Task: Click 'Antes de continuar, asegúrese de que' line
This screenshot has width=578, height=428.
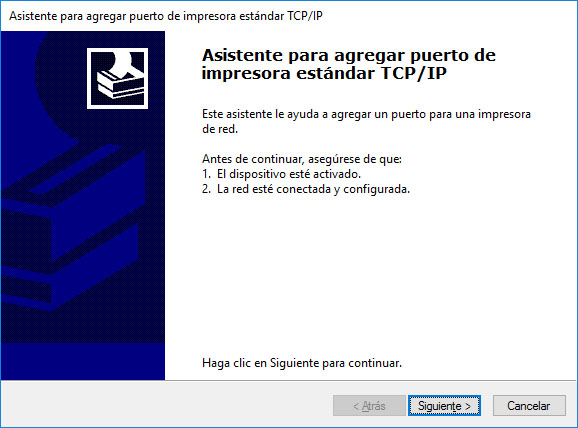Action: point(302,159)
